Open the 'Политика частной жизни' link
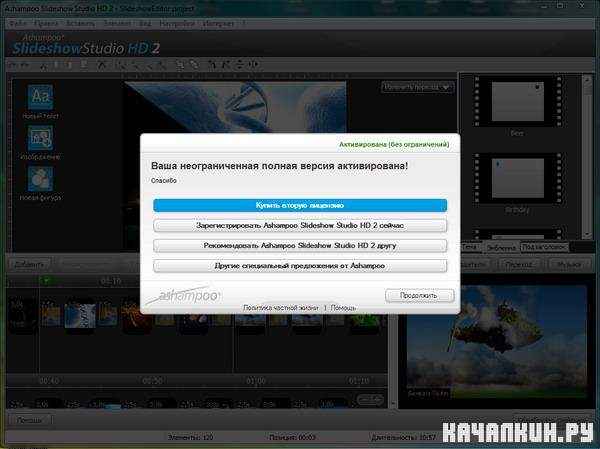The width and height of the screenshot is (600, 449). tap(280, 307)
